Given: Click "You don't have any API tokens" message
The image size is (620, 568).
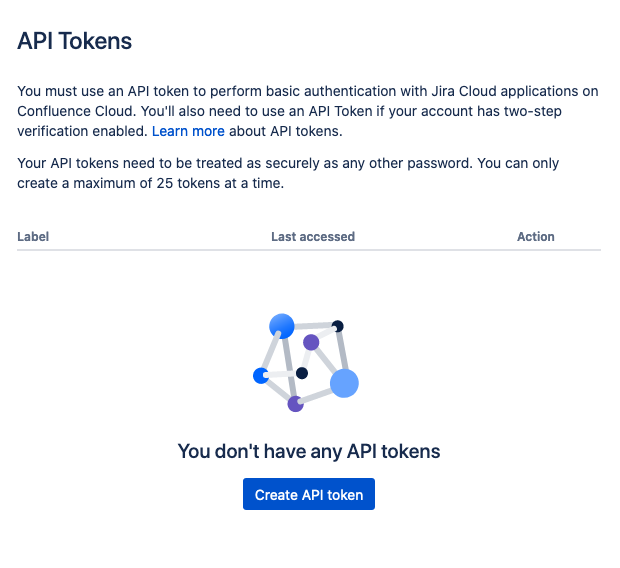Looking at the screenshot, I should point(309,451).
